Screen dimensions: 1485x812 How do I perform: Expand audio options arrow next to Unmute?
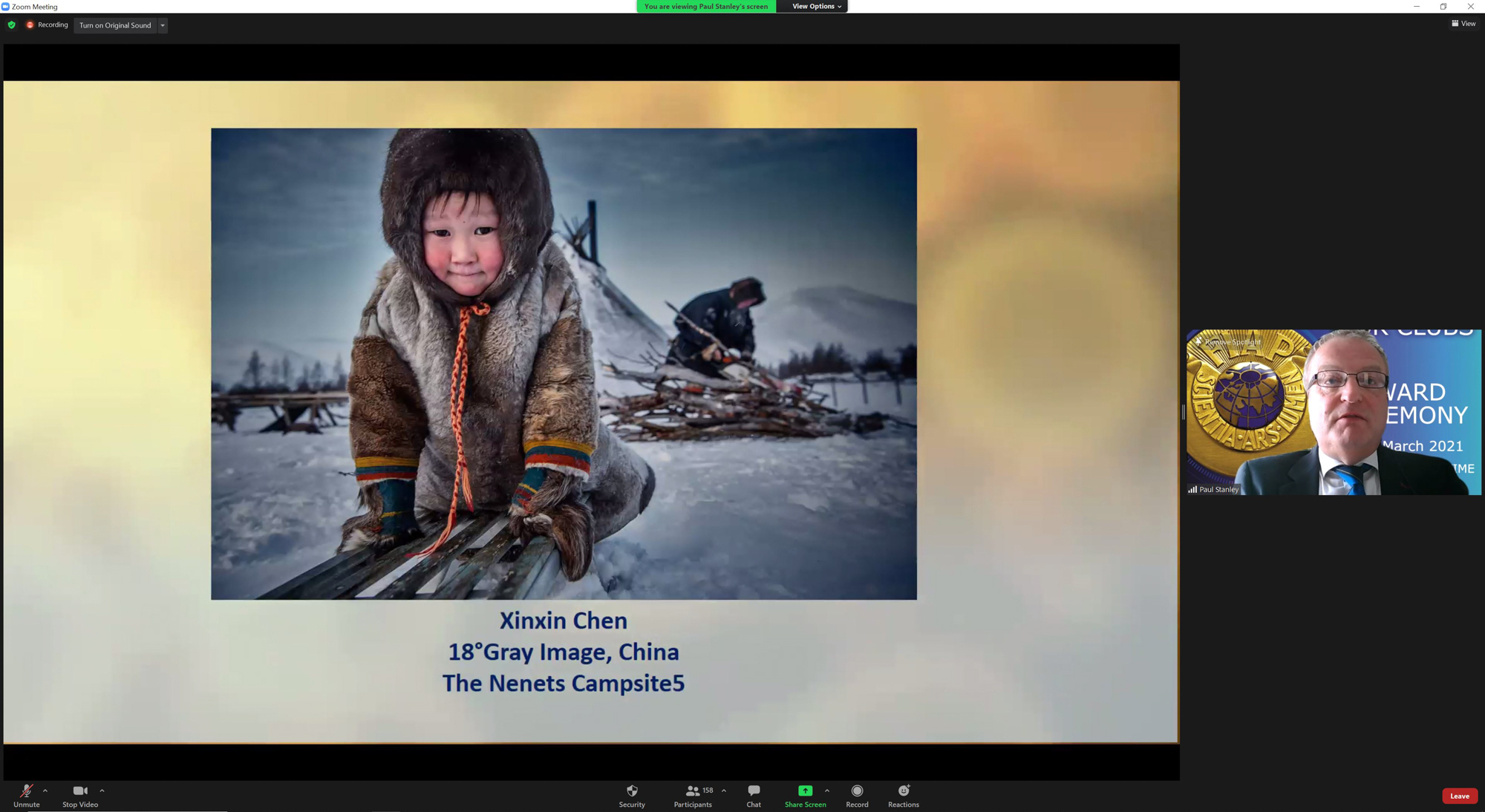point(45,790)
